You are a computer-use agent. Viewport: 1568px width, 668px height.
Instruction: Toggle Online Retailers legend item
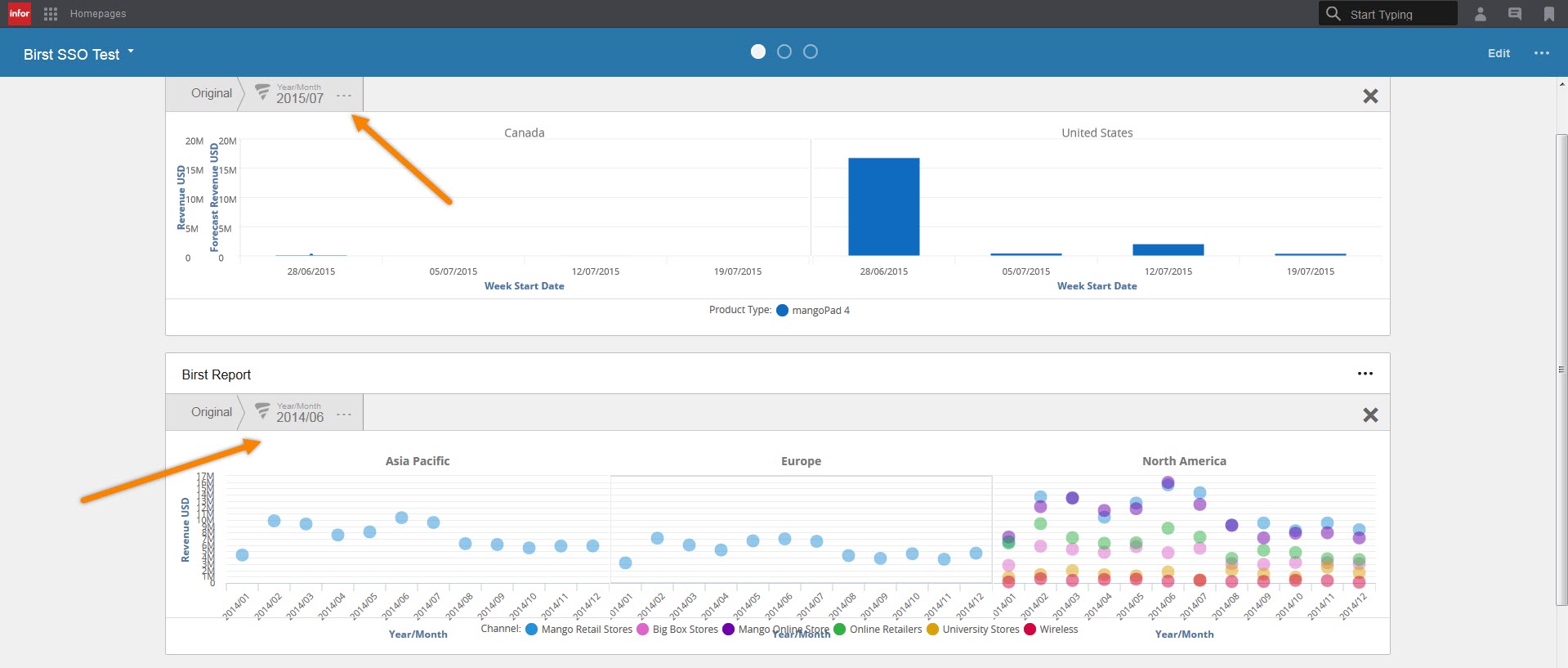tap(878, 630)
